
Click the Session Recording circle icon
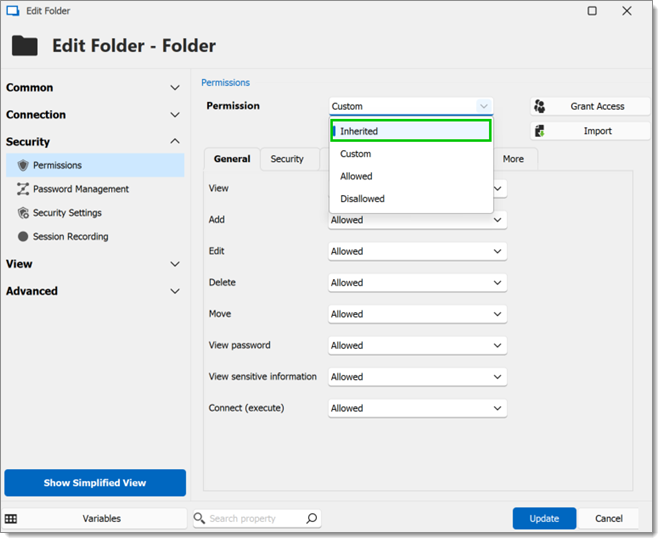point(23,237)
